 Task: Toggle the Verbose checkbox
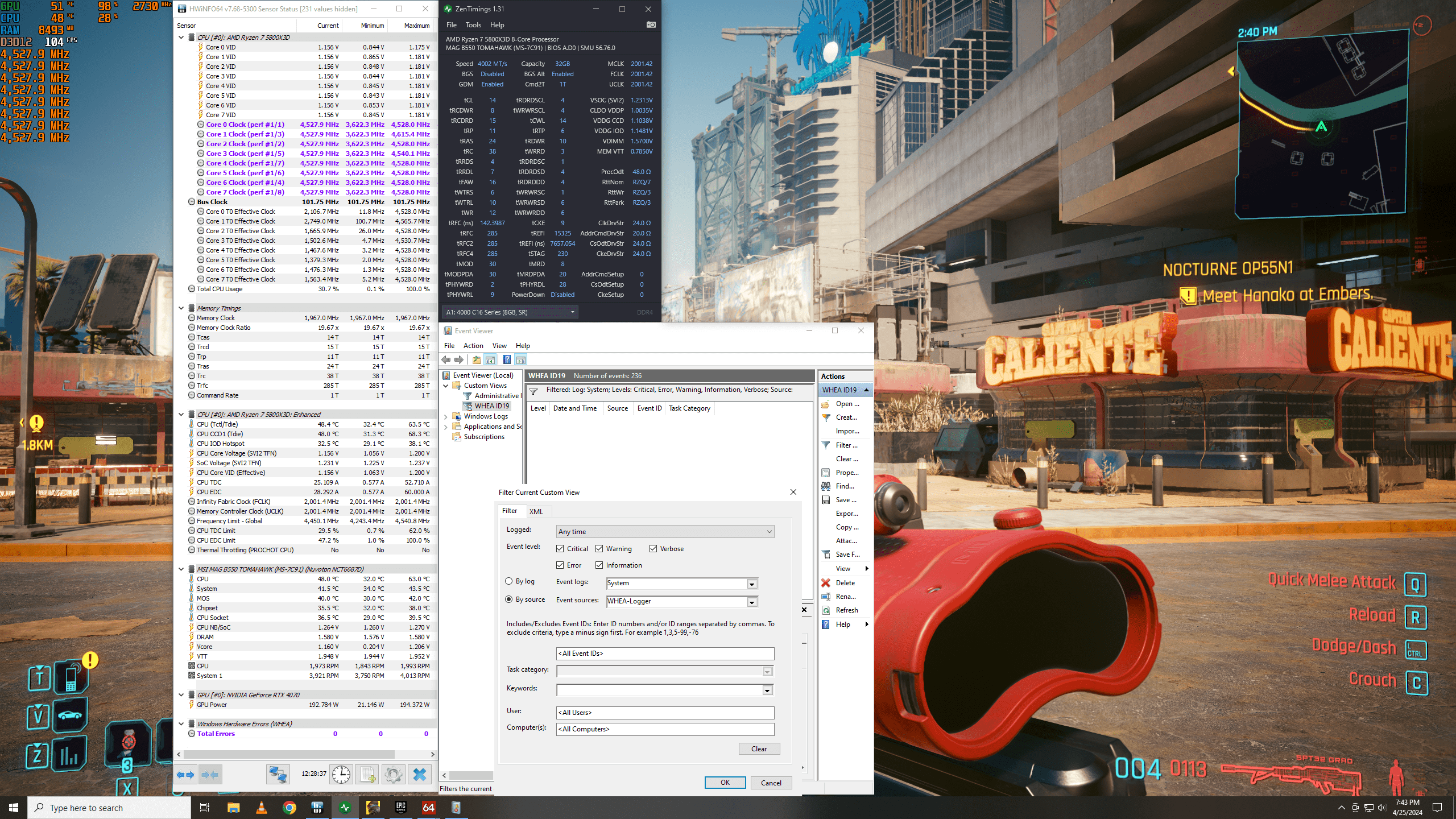[653, 549]
